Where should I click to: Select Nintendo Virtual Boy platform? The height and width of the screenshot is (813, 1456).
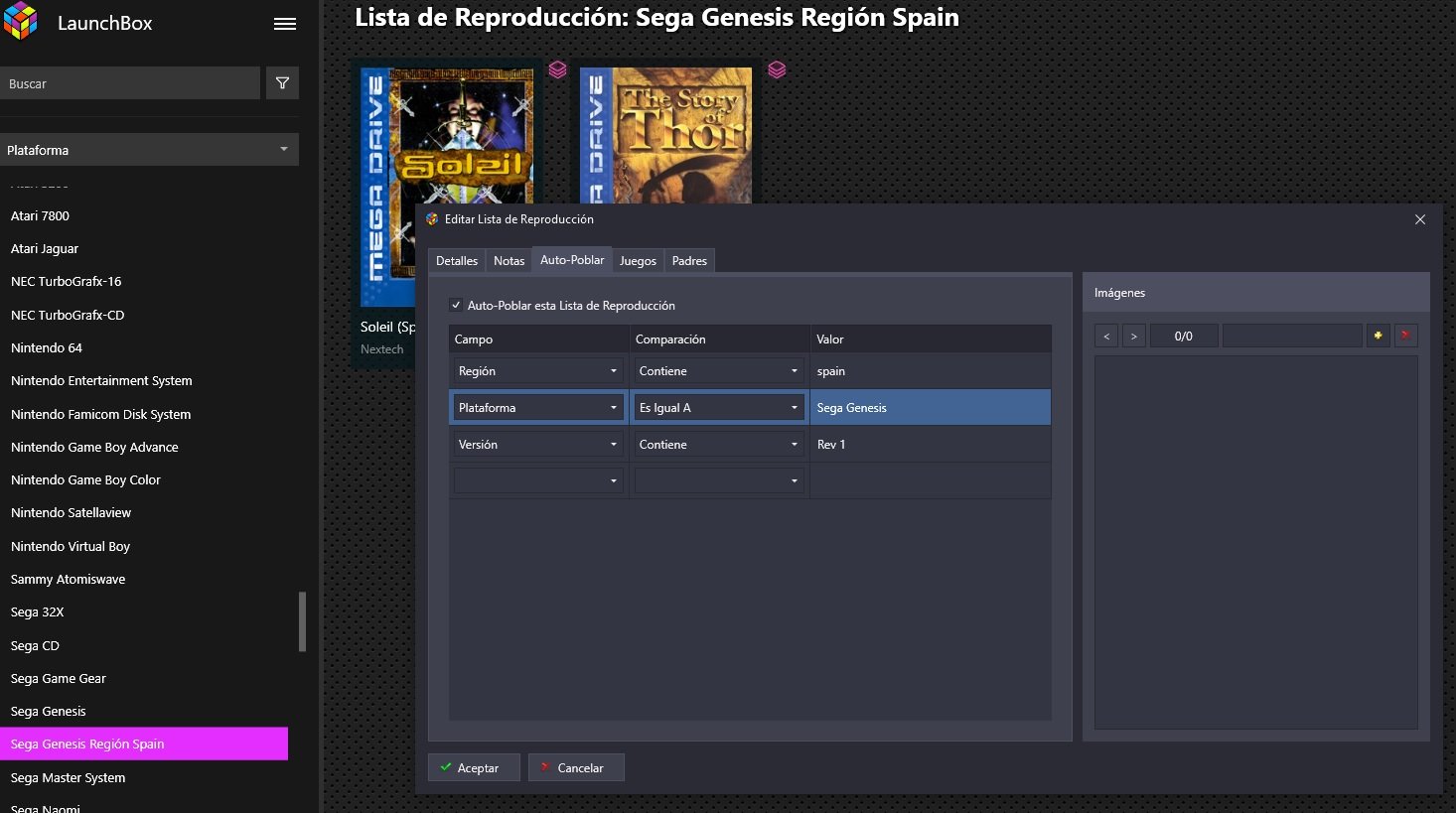(71, 546)
